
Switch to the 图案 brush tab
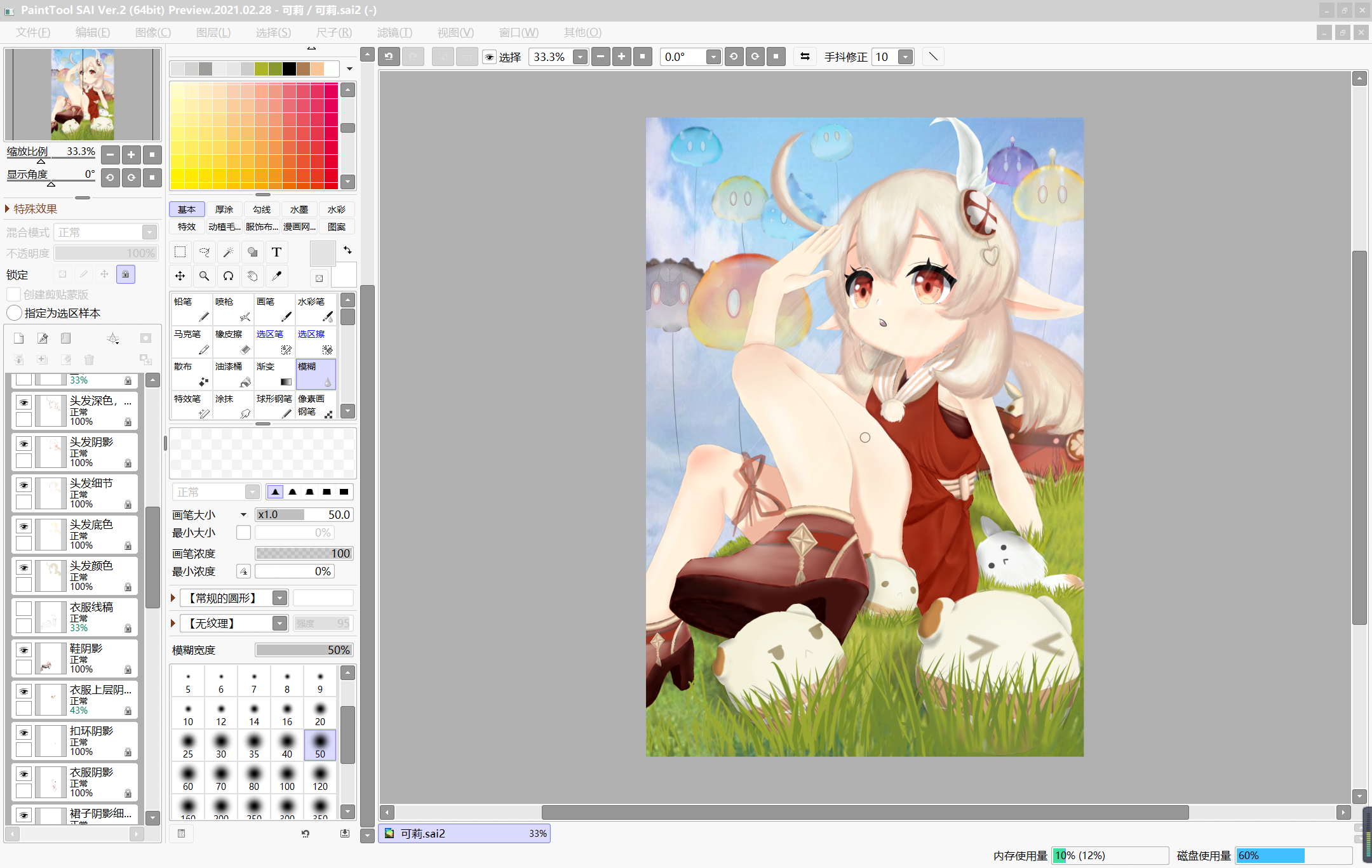click(337, 227)
